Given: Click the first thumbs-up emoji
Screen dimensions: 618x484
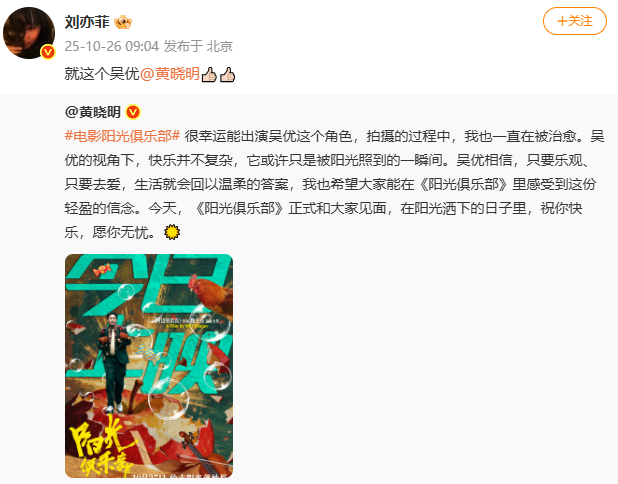Looking at the screenshot, I should pyautogui.click(x=209, y=74).
